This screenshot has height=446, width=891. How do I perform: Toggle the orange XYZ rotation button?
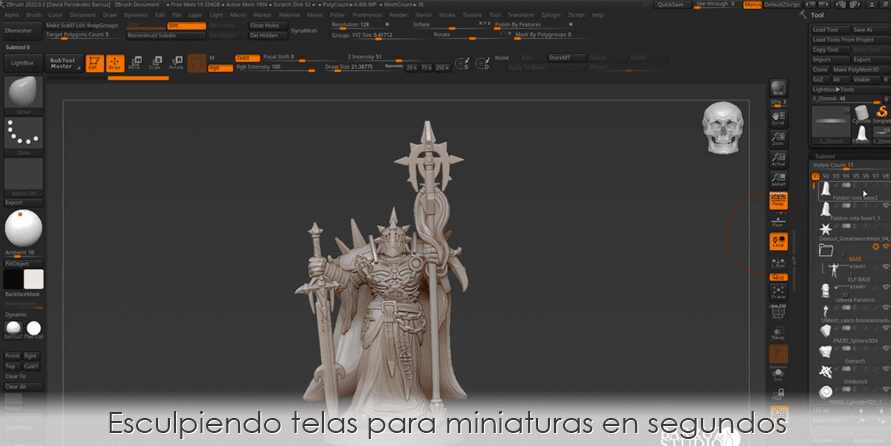tap(778, 277)
